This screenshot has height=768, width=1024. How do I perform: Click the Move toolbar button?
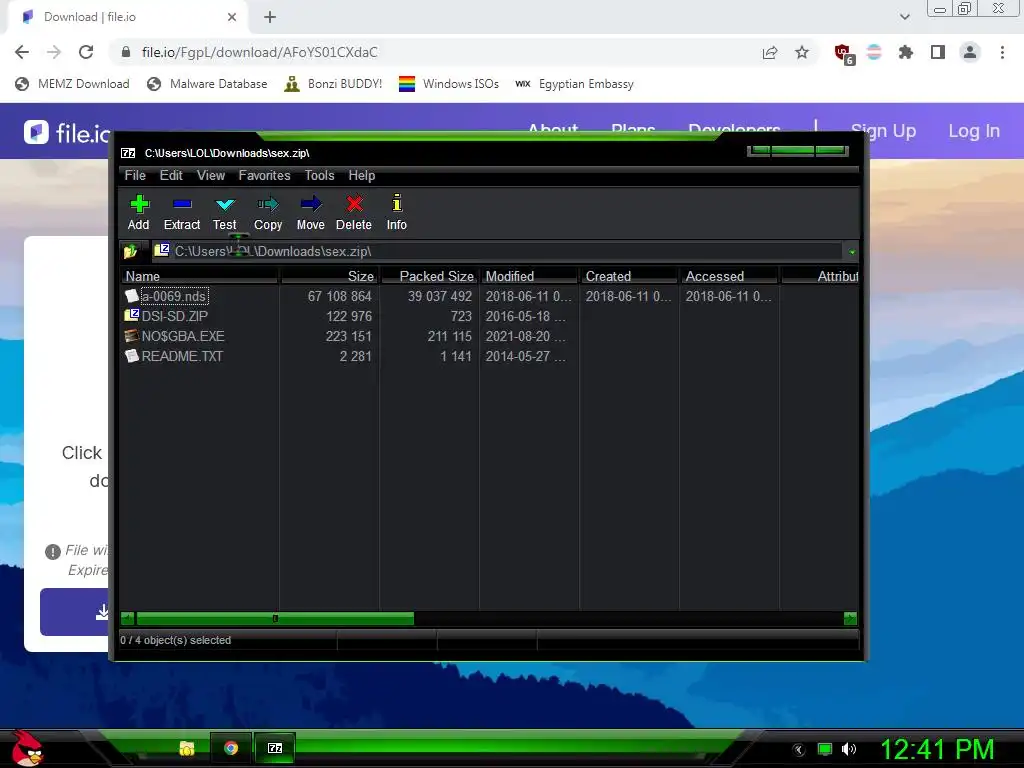coord(311,213)
